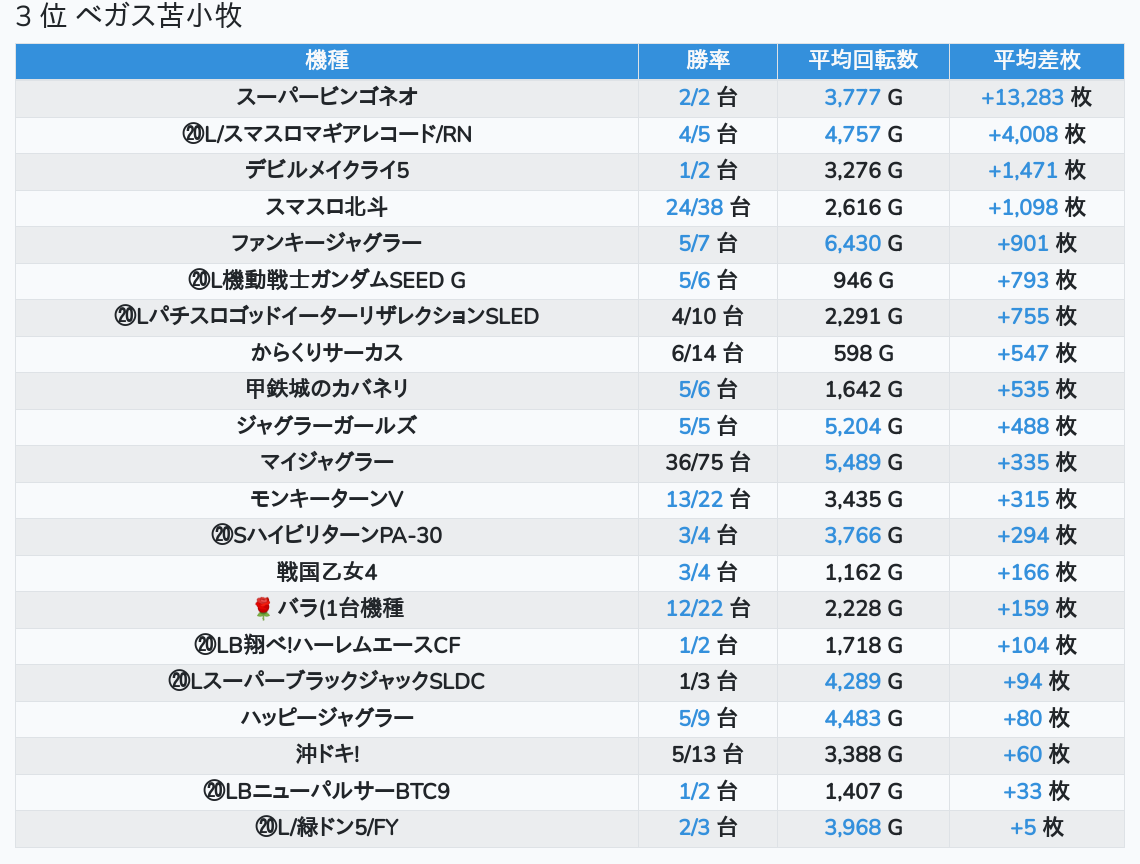Click the 2/3 台 win rate value

[707, 828]
